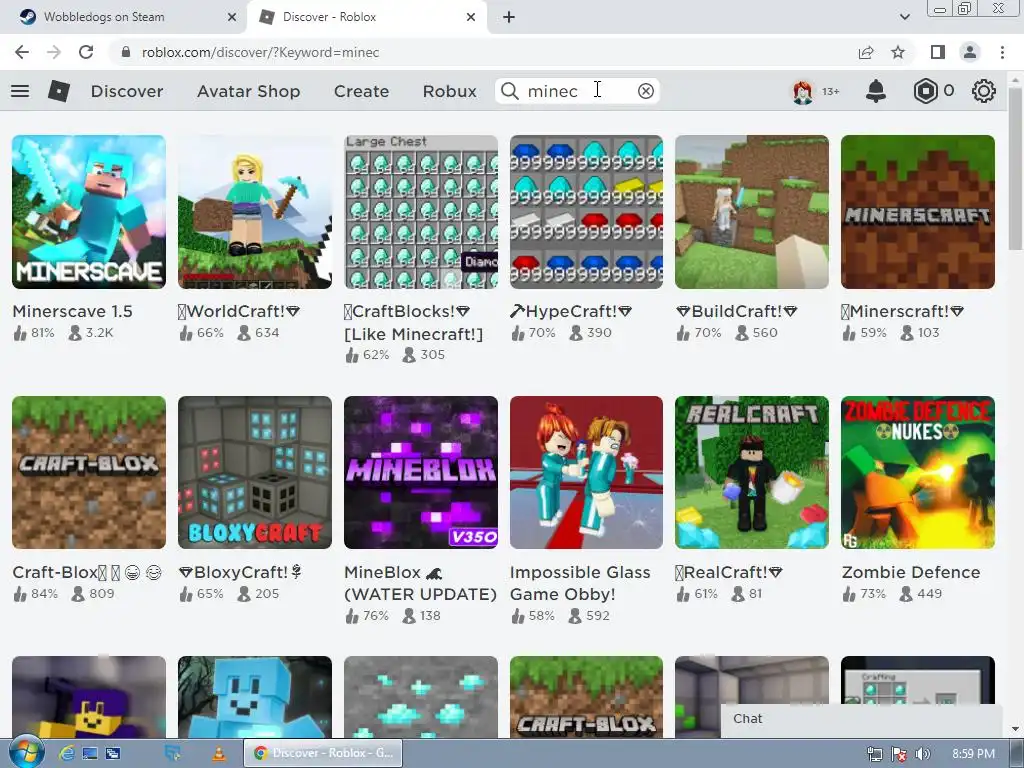Open the Impossible Glass Game Obby thumbnail
The height and width of the screenshot is (768, 1024).
click(x=586, y=472)
